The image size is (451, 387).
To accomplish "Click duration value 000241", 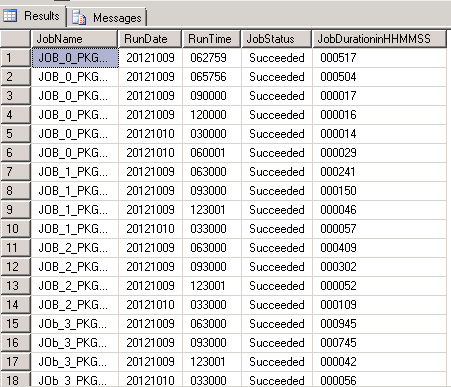I will [338, 172].
